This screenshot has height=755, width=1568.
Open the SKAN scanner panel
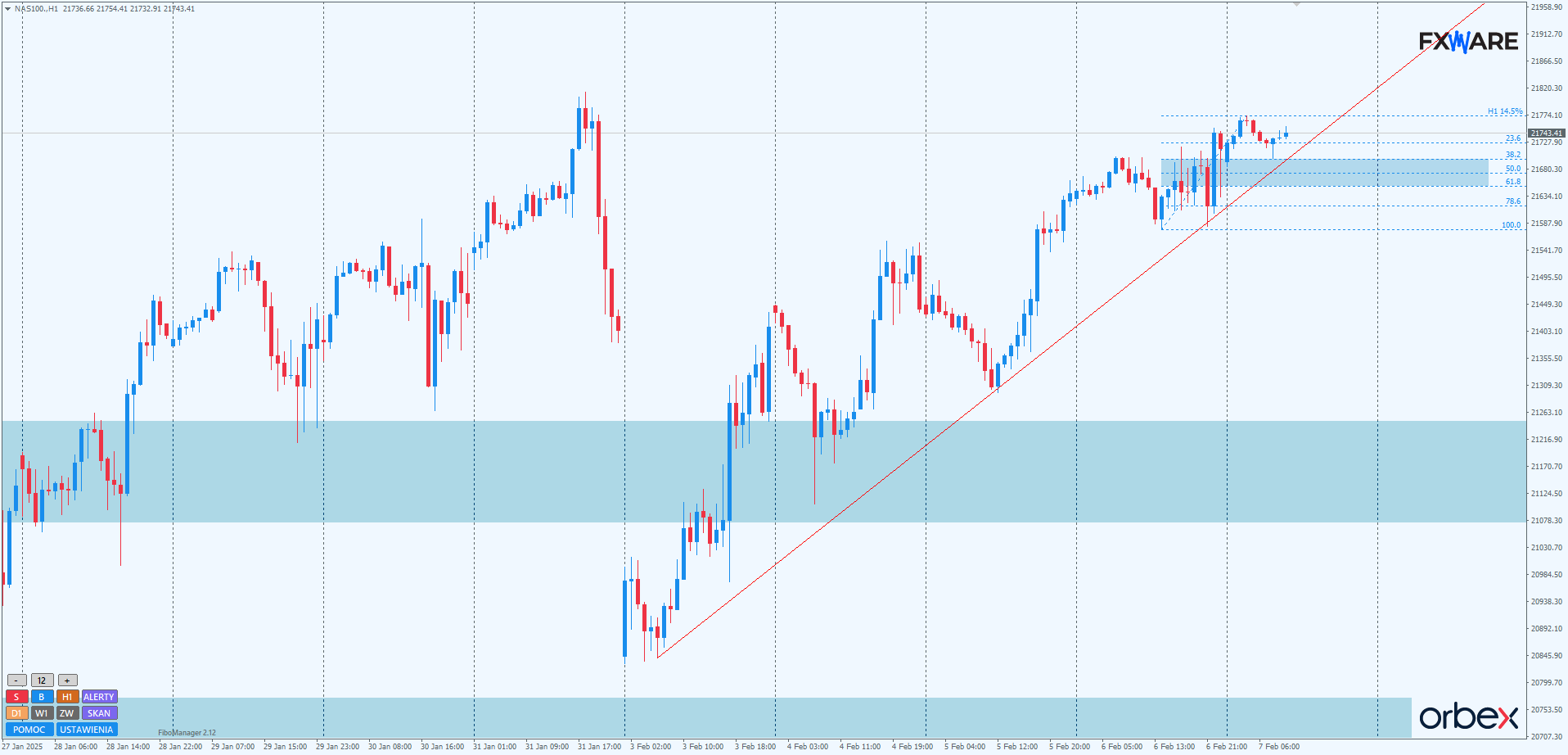99,713
